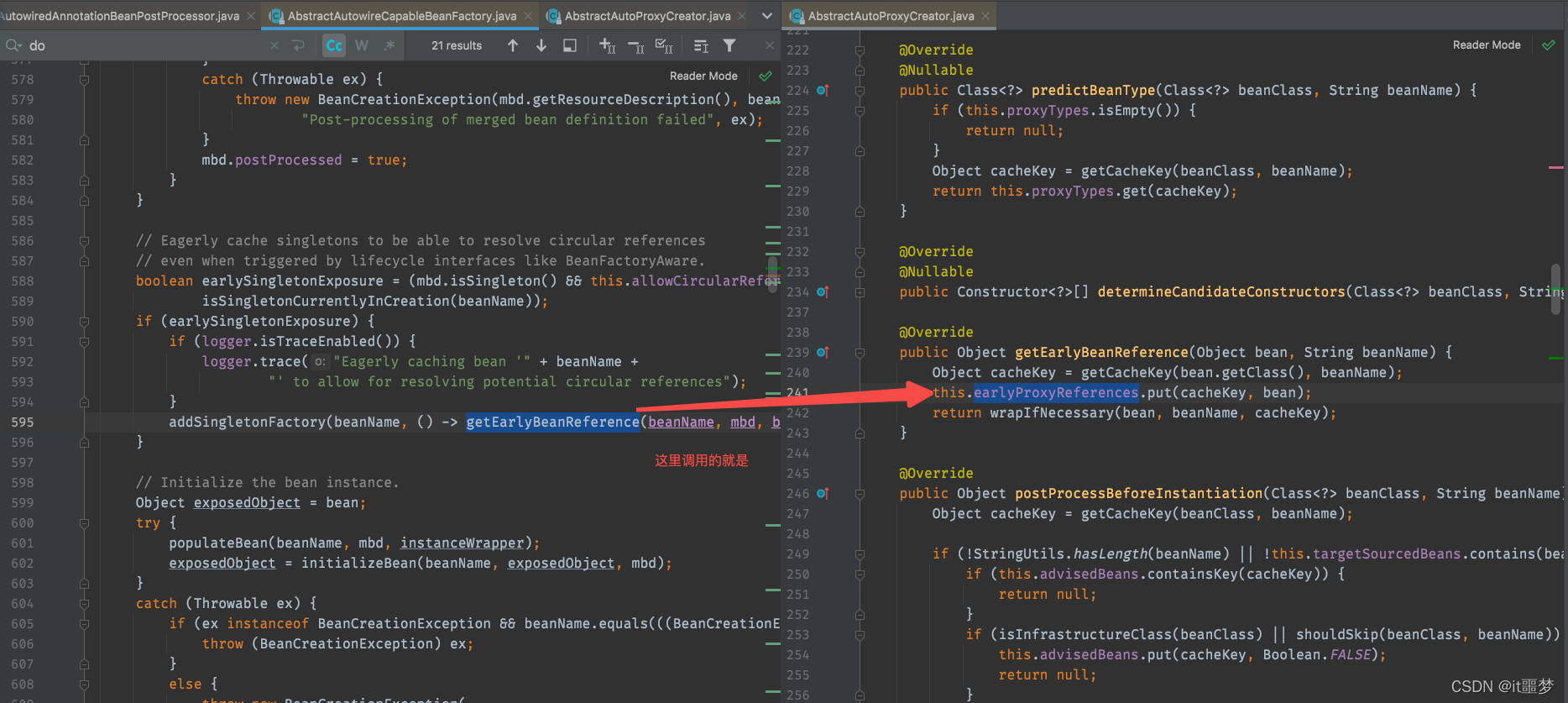Collapse the comment fold at line 586
The width and height of the screenshot is (1568, 703).
(84, 241)
